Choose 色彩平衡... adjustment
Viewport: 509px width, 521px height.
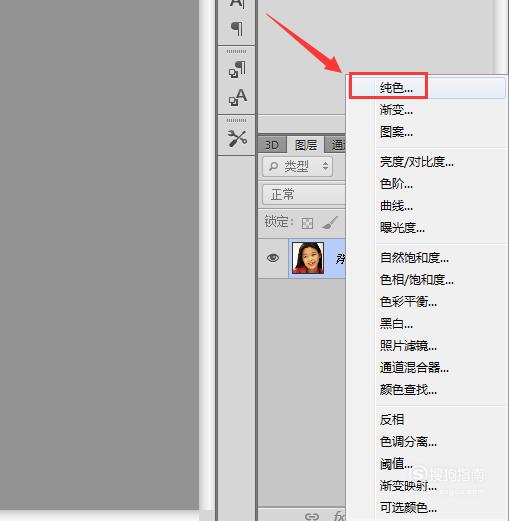427,302
